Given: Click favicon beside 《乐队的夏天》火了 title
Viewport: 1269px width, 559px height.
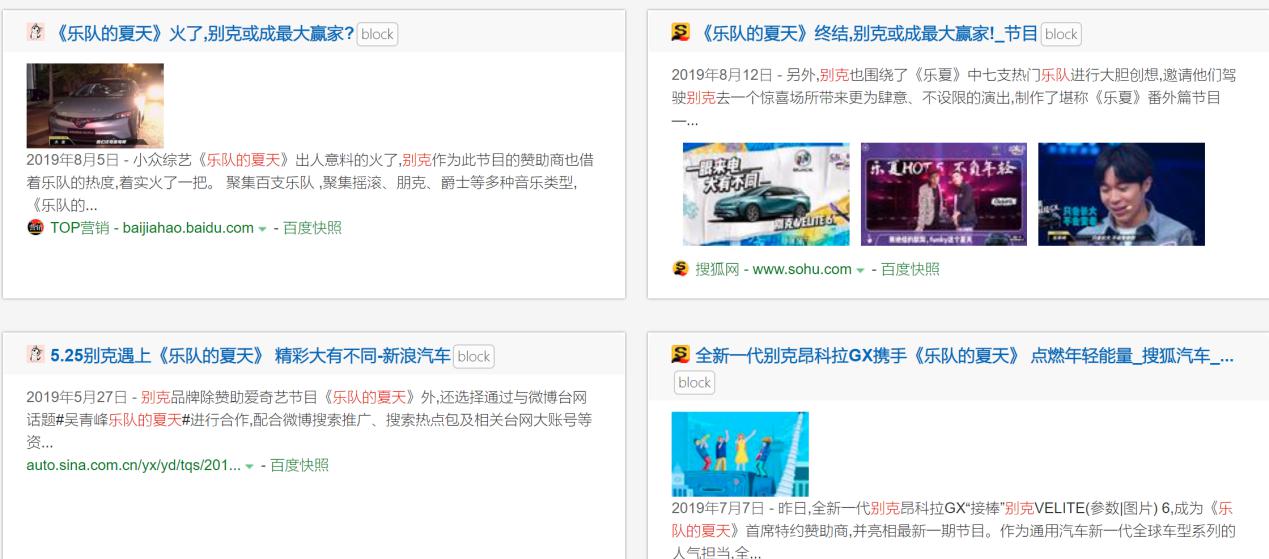Looking at the screenshot, I should 35,32.
